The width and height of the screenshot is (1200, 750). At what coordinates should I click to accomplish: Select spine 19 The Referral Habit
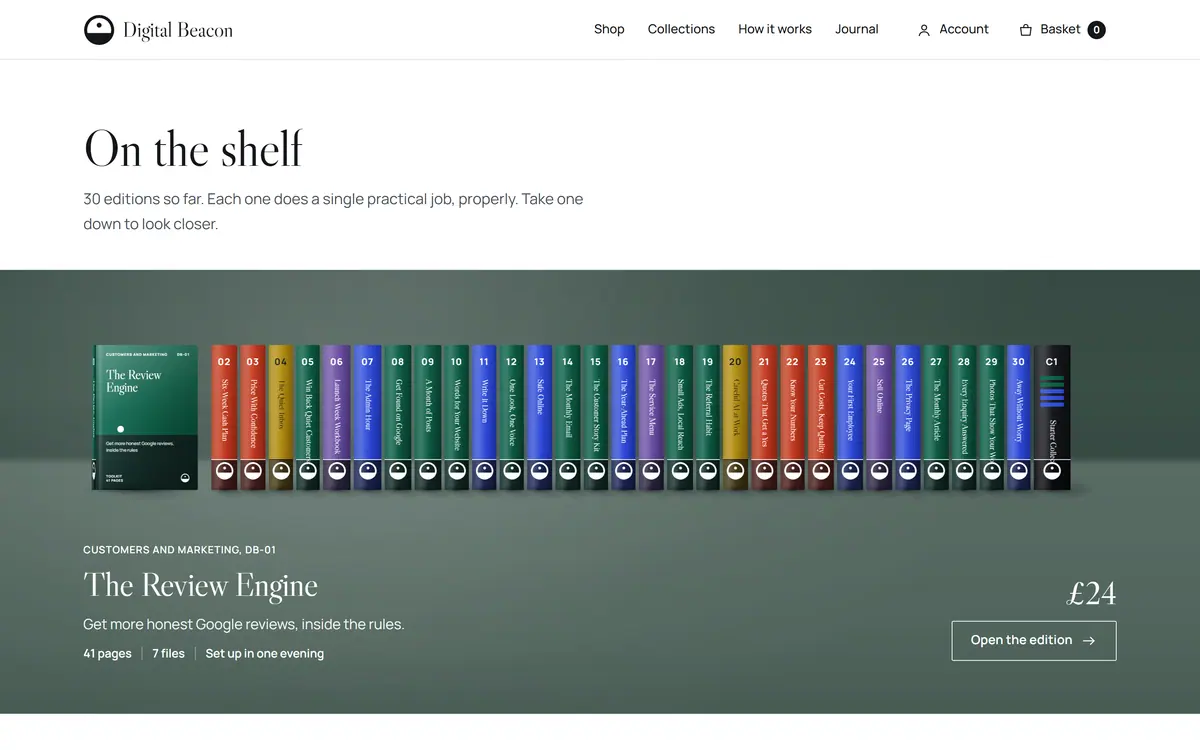coord(707,418)
